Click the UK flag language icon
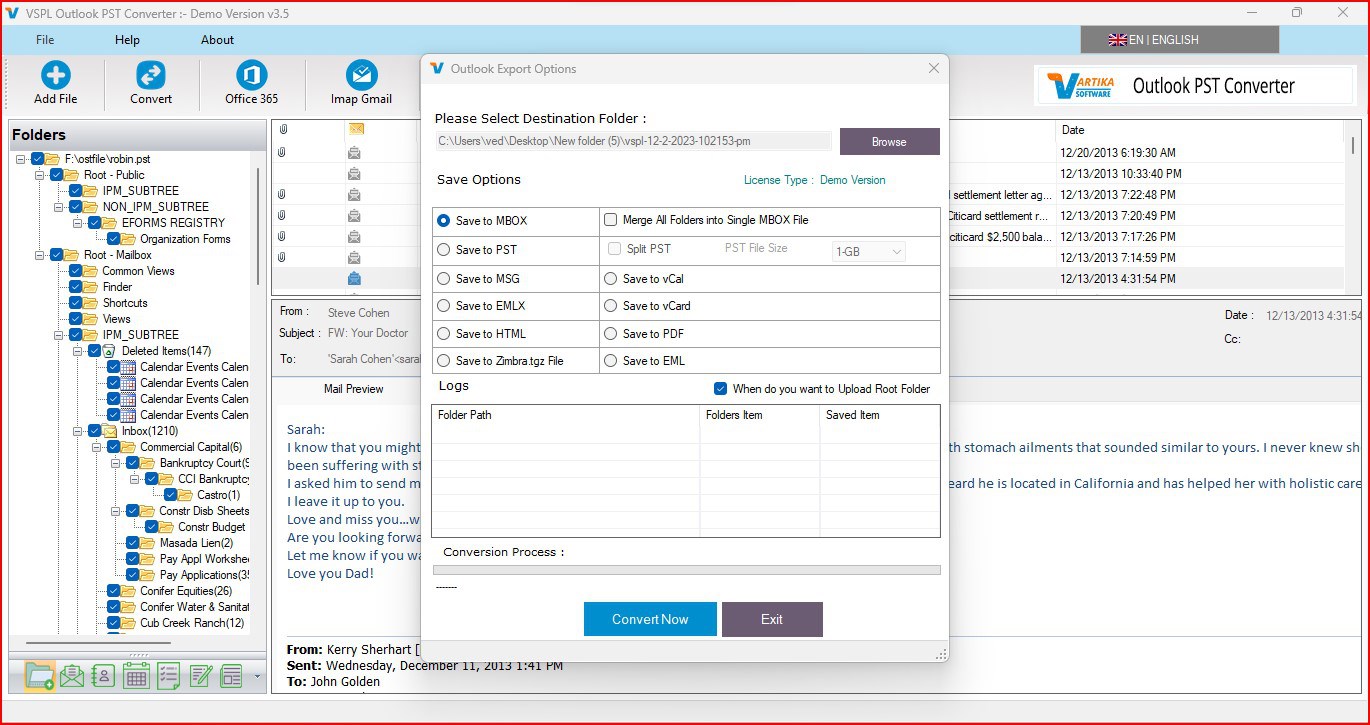This screenshot has width=1370, height=725. (x=1117, y=40)
